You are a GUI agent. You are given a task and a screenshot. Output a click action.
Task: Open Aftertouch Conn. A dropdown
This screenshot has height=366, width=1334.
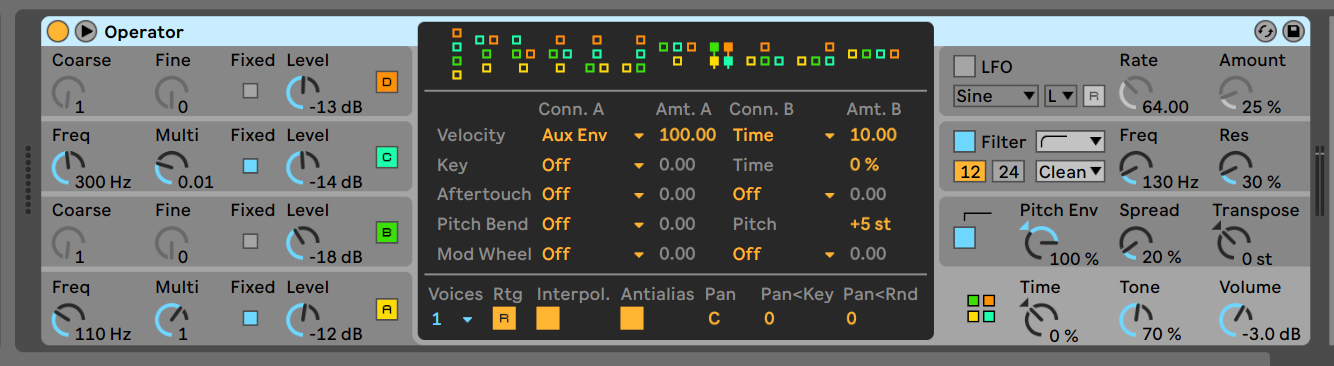[x=593, y=194]
